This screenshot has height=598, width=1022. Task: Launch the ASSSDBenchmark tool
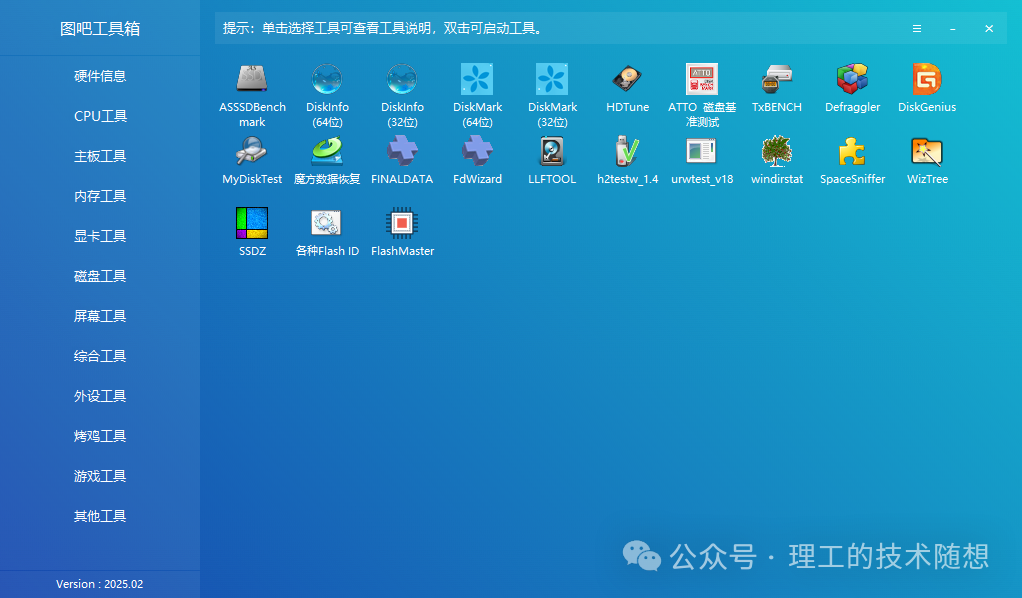(x=251, y=90)
